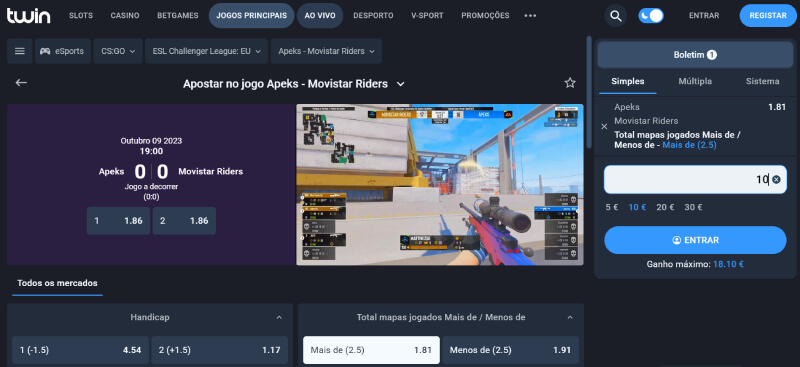This screenshot has width=800, height=367.
Task: Go back with the left arrow
Action: tap(21, 83)
